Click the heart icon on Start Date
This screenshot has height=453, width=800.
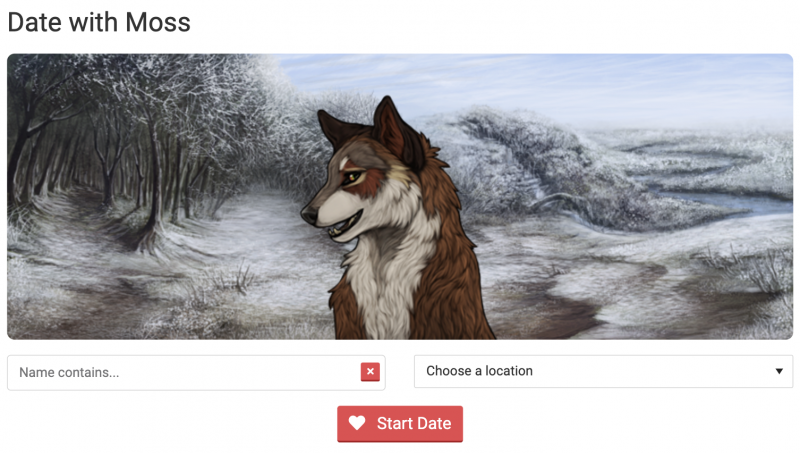pyautogui.click(x=357, y=423)
